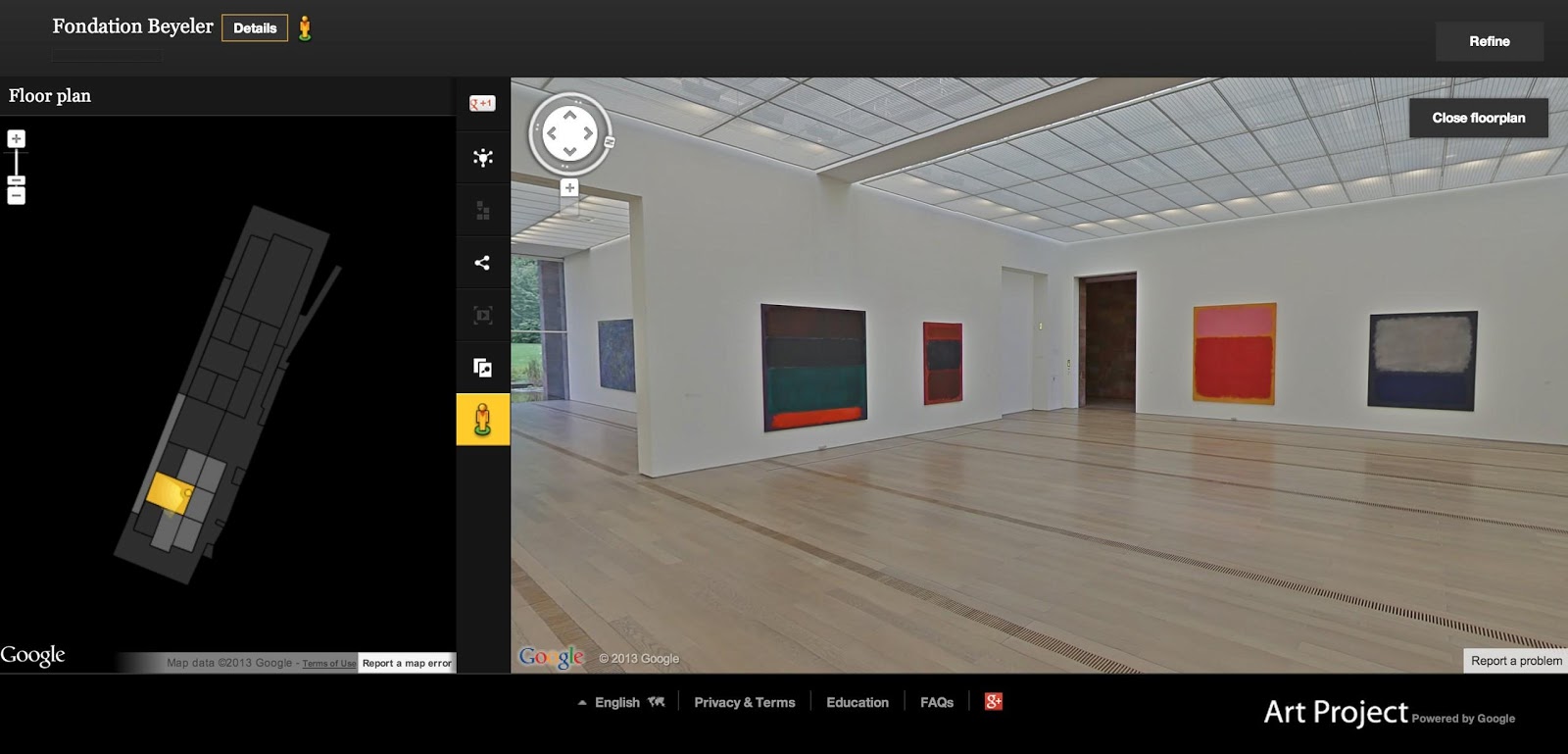
Task: Zoom in on the floor plan map
Action: point(16,139)
